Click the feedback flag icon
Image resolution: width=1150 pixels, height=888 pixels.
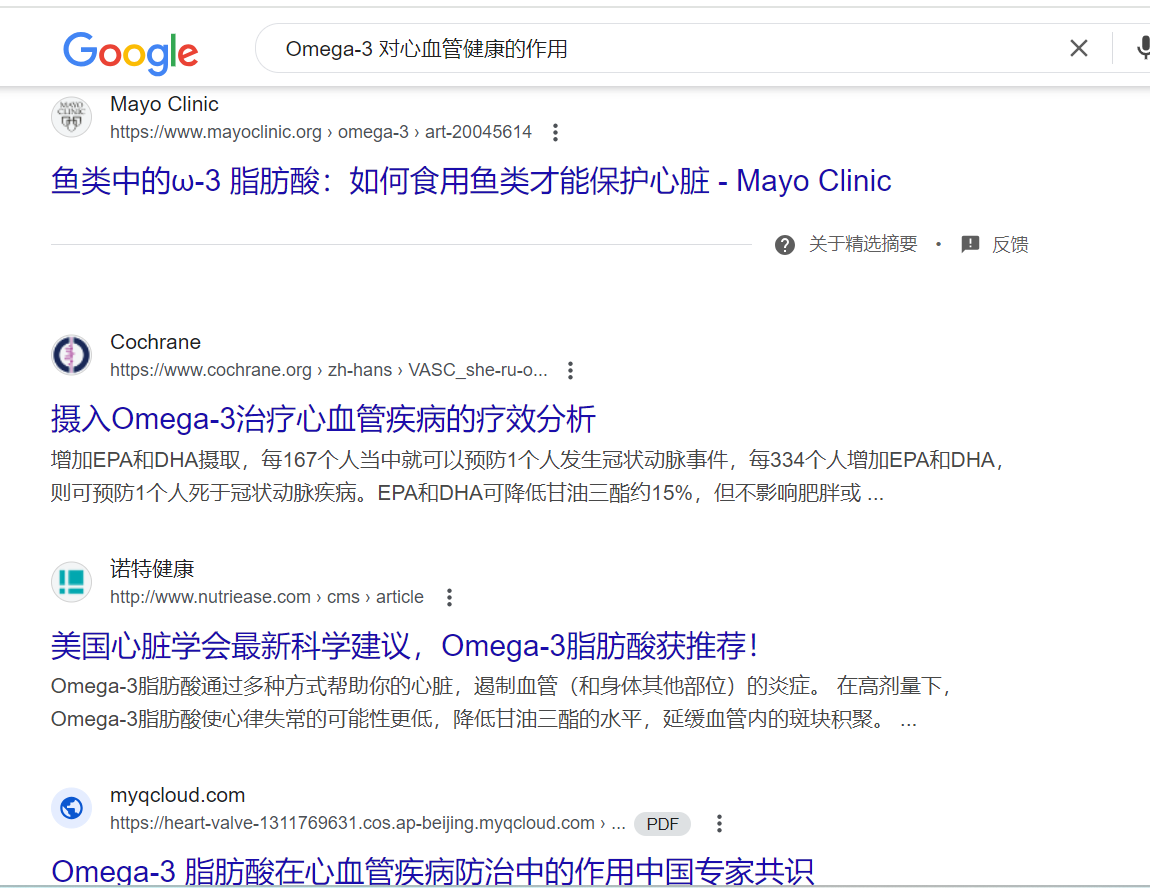click(x=970, y=244)
